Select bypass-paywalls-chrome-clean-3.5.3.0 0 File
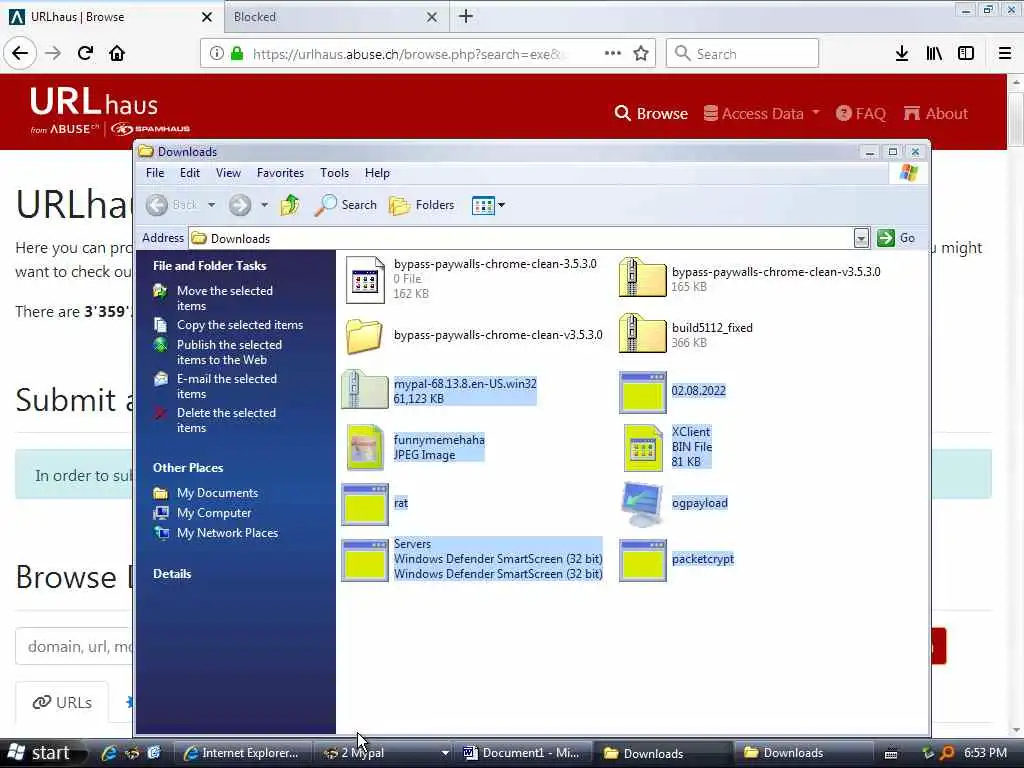The height and width of the screenshot is (768, 1024). tap(365, 280)
